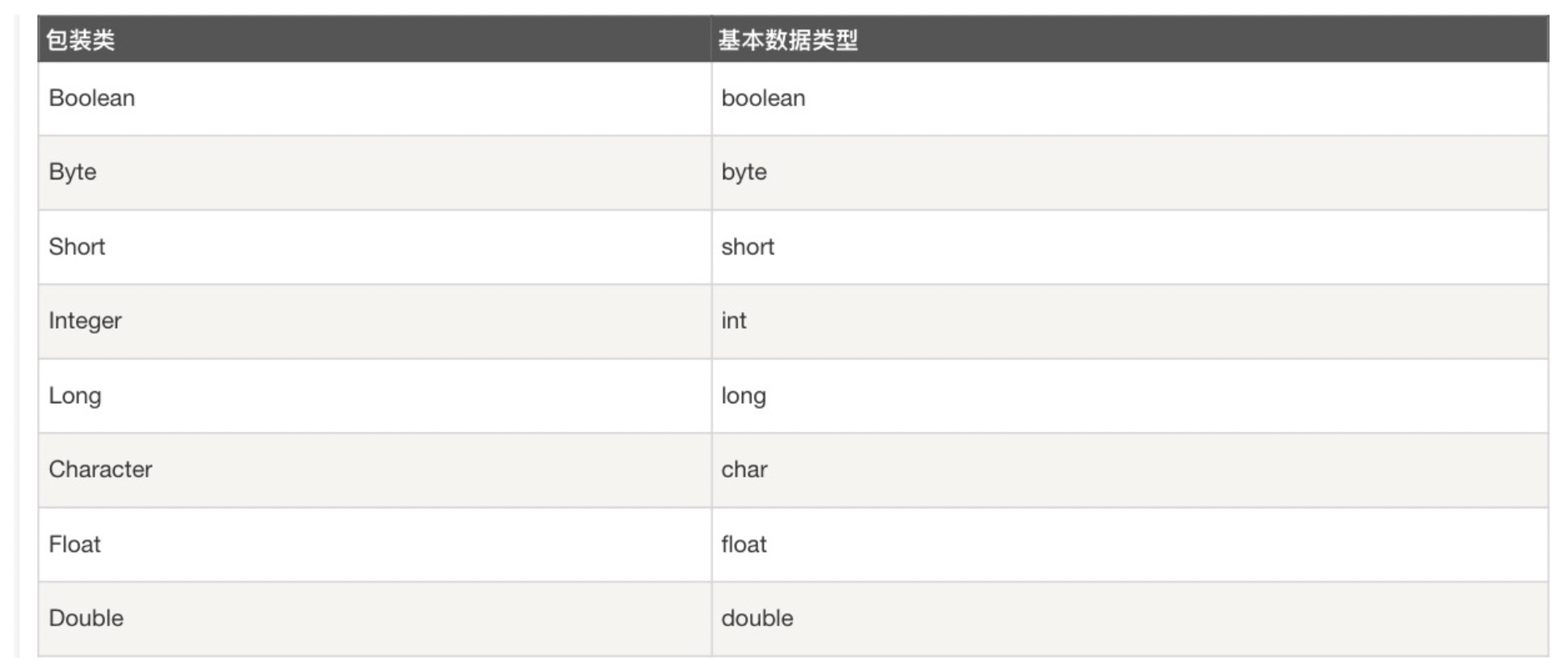This screenshot has width=1568, height=669.
Task: Click the Integer wrapper class cell
Action: tap(85, 321)
